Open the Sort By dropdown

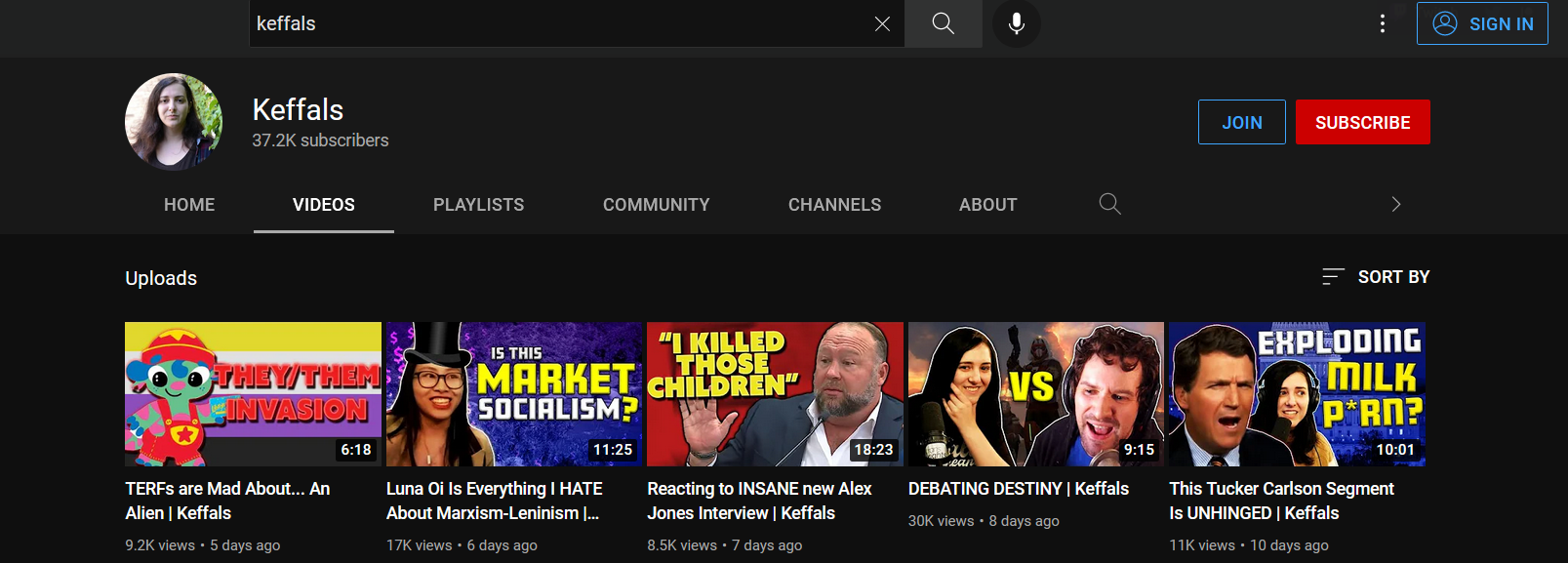click(x=1376, y=277)
